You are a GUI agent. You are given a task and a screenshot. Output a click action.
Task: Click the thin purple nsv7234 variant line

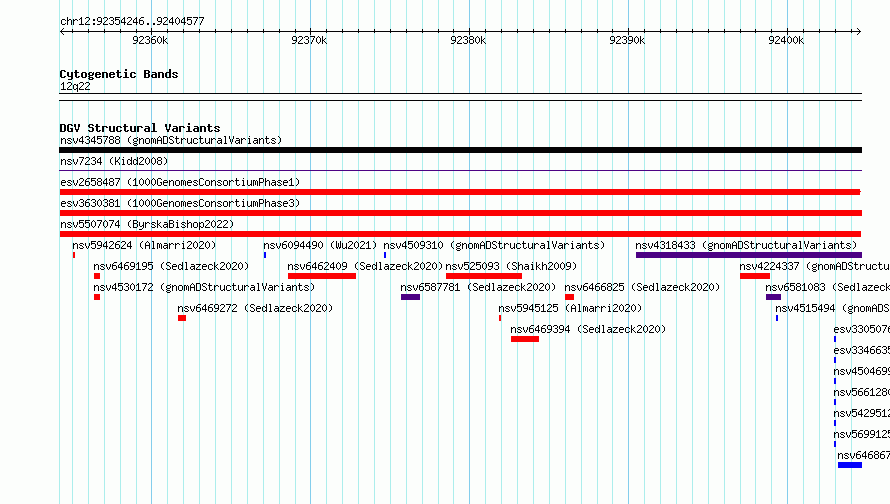click(460, 170)
